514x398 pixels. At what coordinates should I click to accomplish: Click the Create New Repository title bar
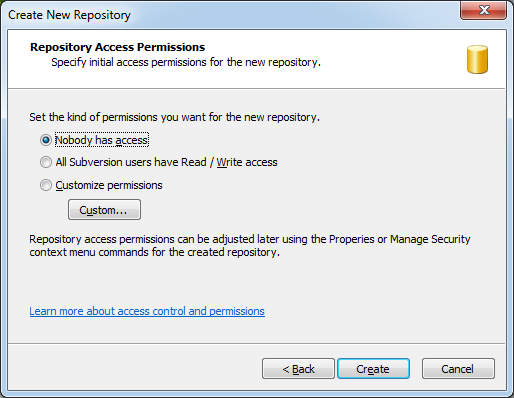[x=233, y=15]
